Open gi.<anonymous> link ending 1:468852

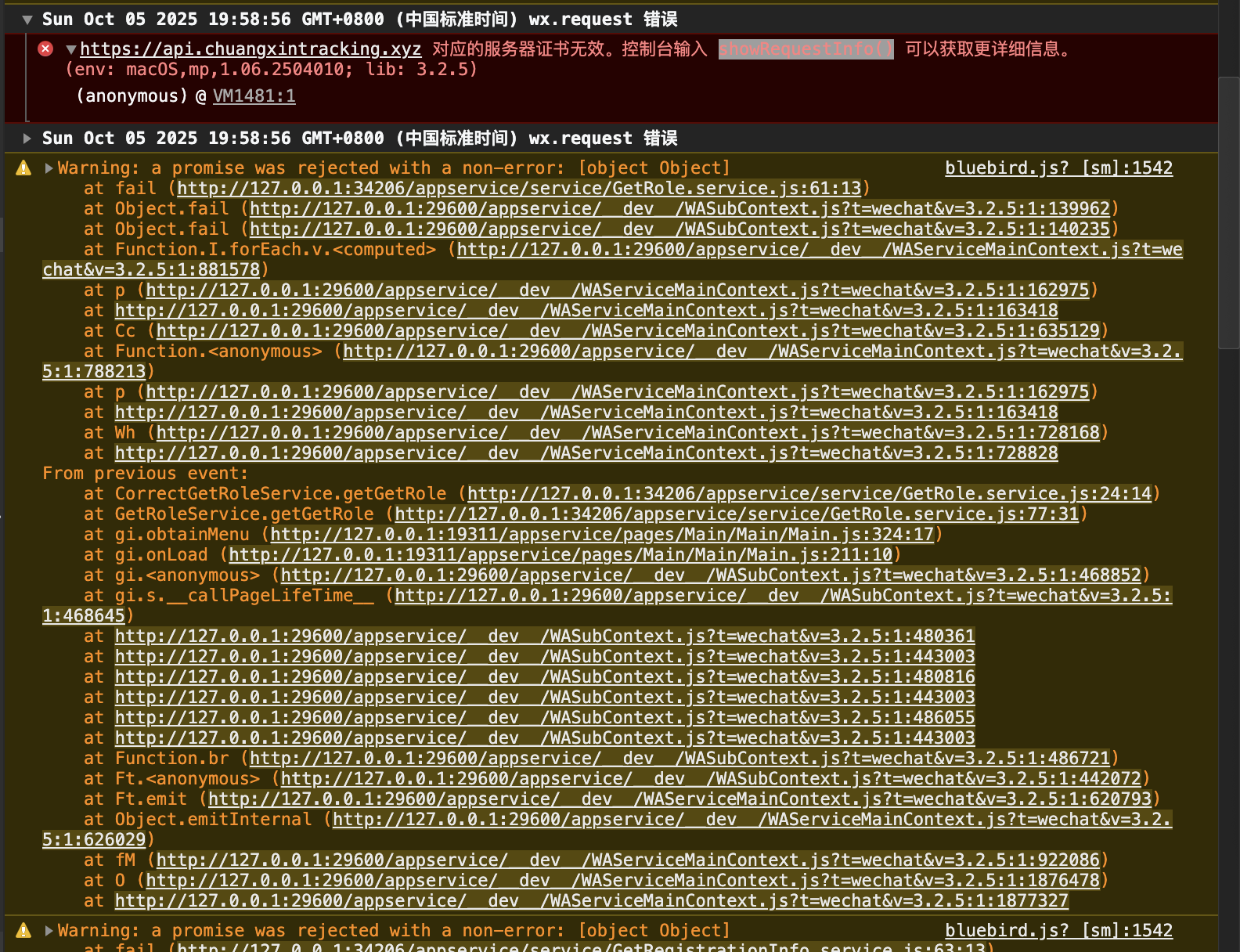pyautogui.click(x=711, y=575)
